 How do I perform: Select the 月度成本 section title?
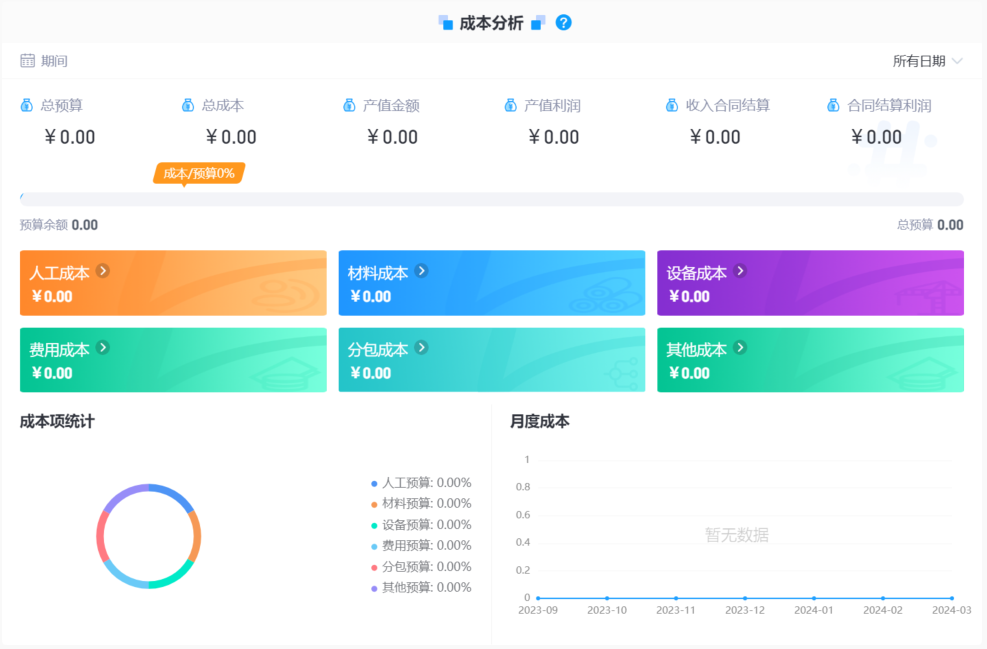point(537,421)
